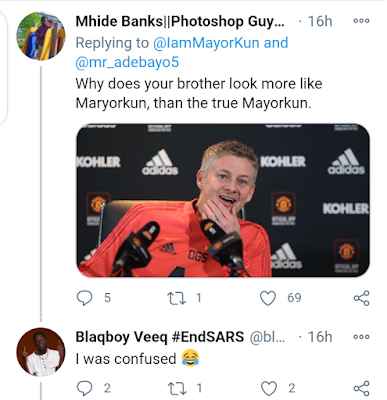Screen dimensions: 387x400
Task: Open Blaqboy Veeq profile picture
Action: [x=41, y=352]
